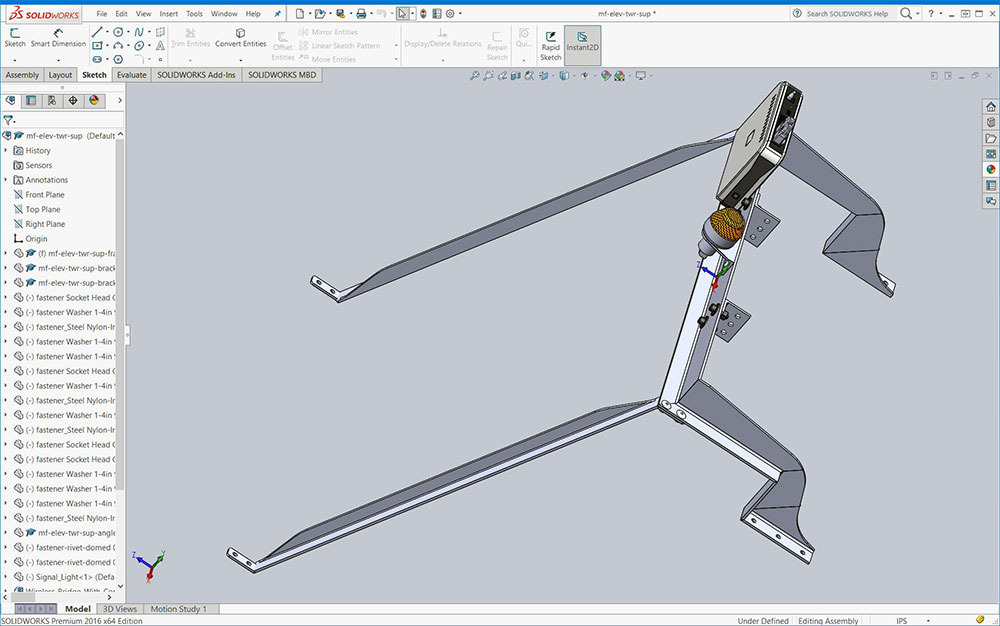This screenshot has height=626, width=1000.
Task: Switch to the Motion Study 1 tab
Action: tap(178, 609)
